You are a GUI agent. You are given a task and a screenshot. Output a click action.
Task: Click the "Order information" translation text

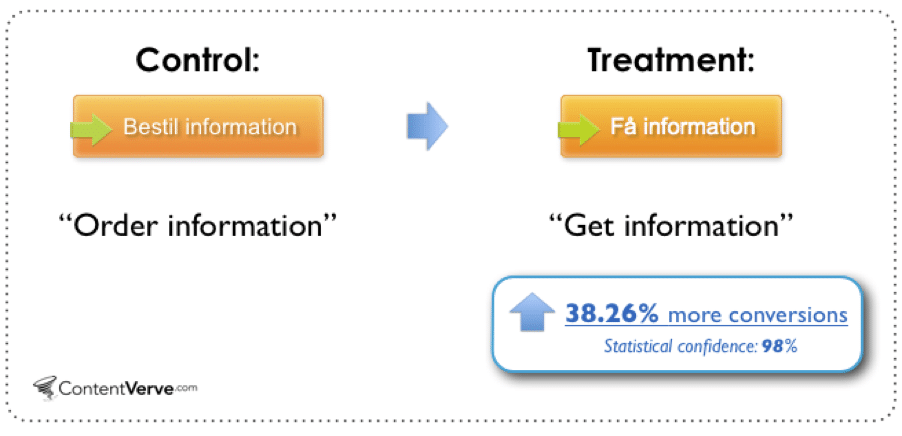point(196,224)
